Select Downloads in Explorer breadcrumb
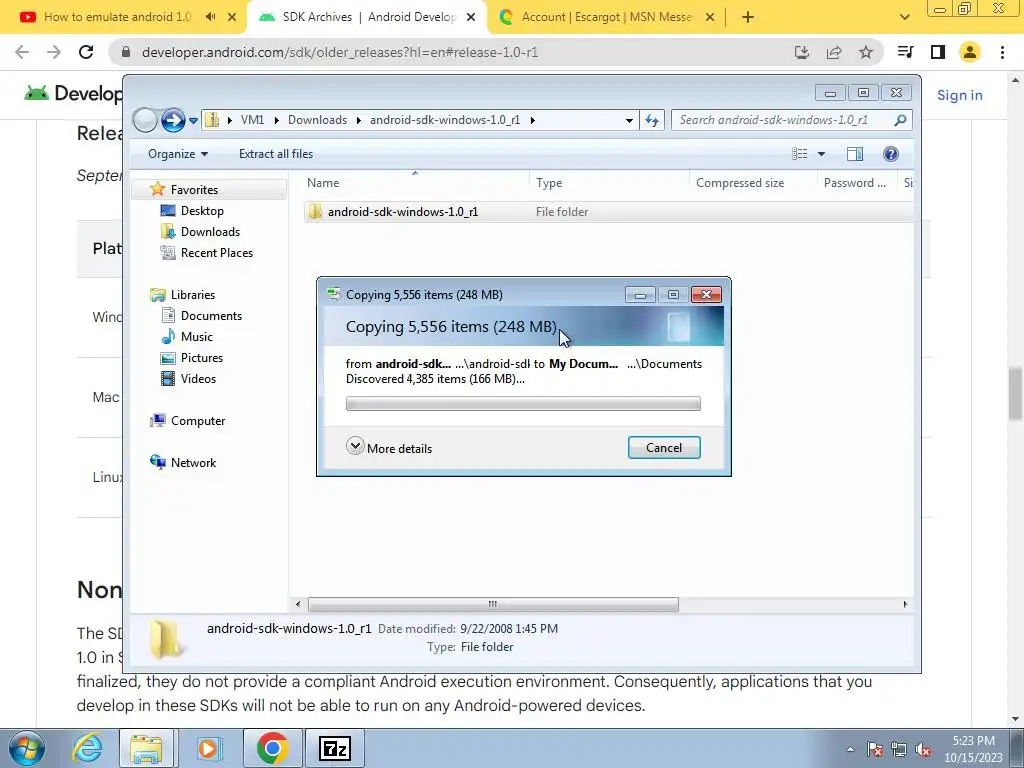Viewport: 1024px width, 768px height. [x=317, y=120]
